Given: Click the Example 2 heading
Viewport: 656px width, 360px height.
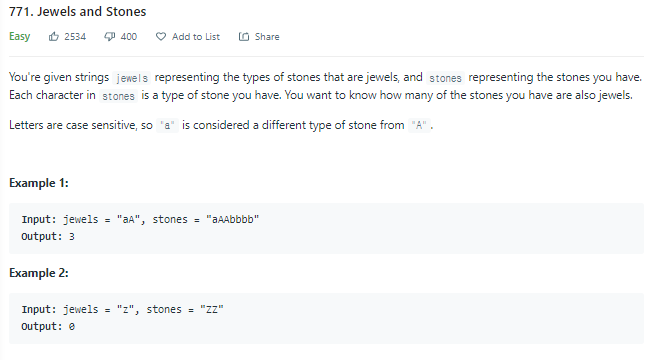Looking at the screenshot, I should tap(39, 273).
